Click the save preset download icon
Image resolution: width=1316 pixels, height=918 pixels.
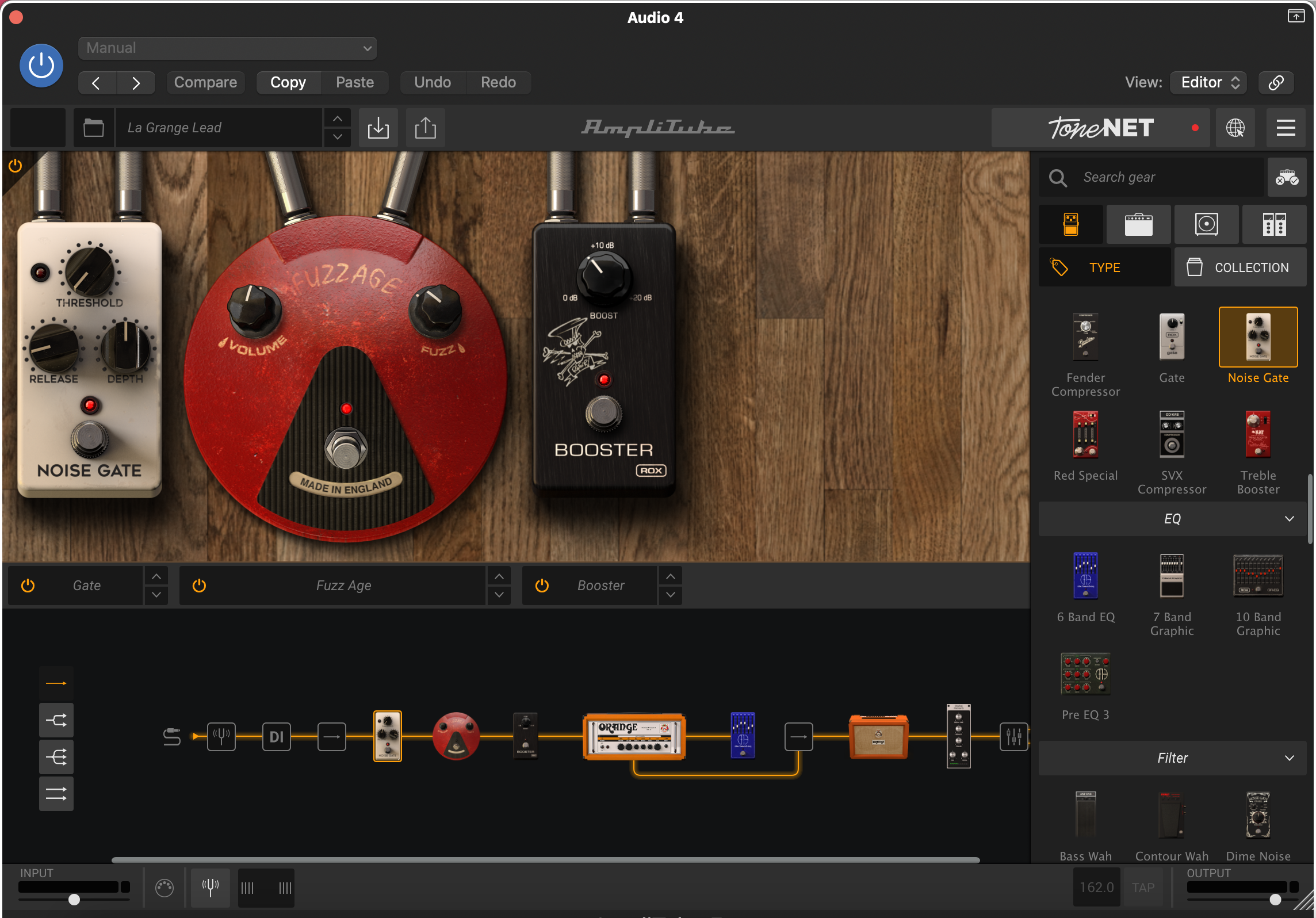pyautogui.click(x=378, y=128)
